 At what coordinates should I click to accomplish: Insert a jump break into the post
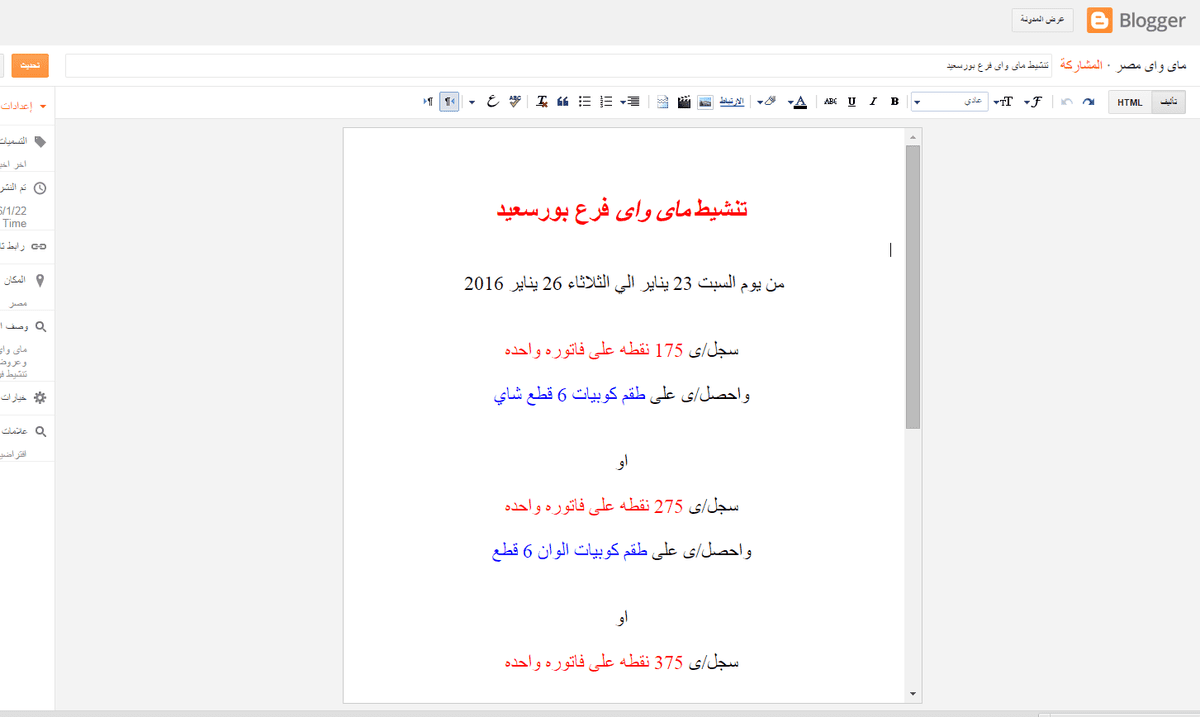click(x=661, y=101)
